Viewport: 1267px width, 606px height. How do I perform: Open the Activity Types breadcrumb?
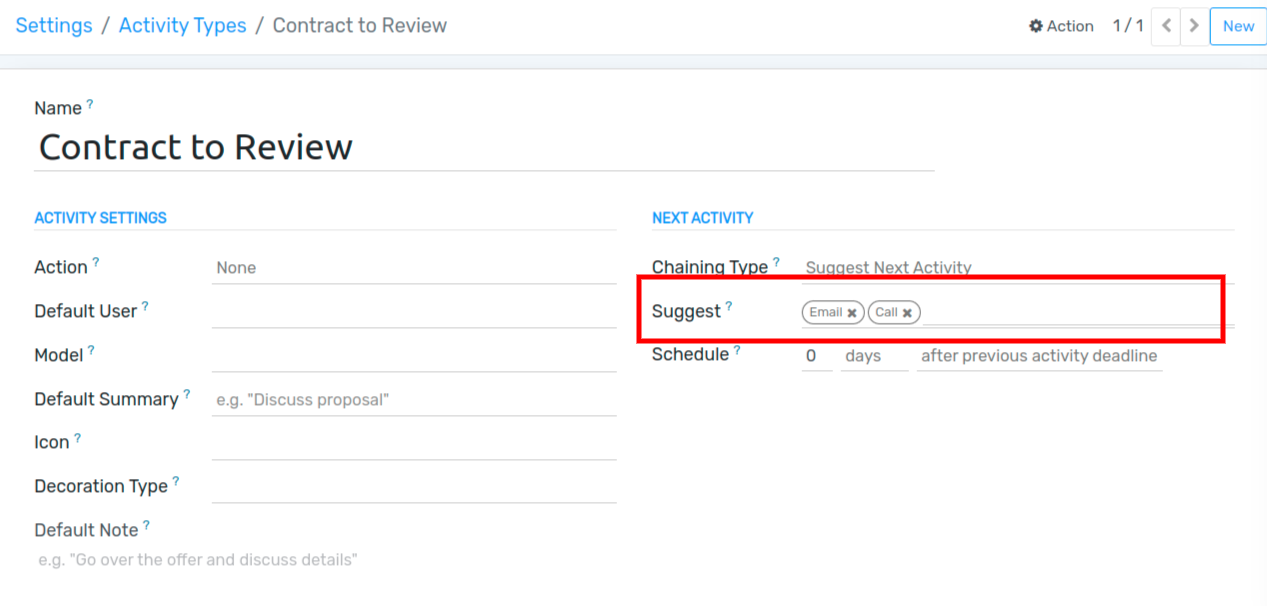183,26
